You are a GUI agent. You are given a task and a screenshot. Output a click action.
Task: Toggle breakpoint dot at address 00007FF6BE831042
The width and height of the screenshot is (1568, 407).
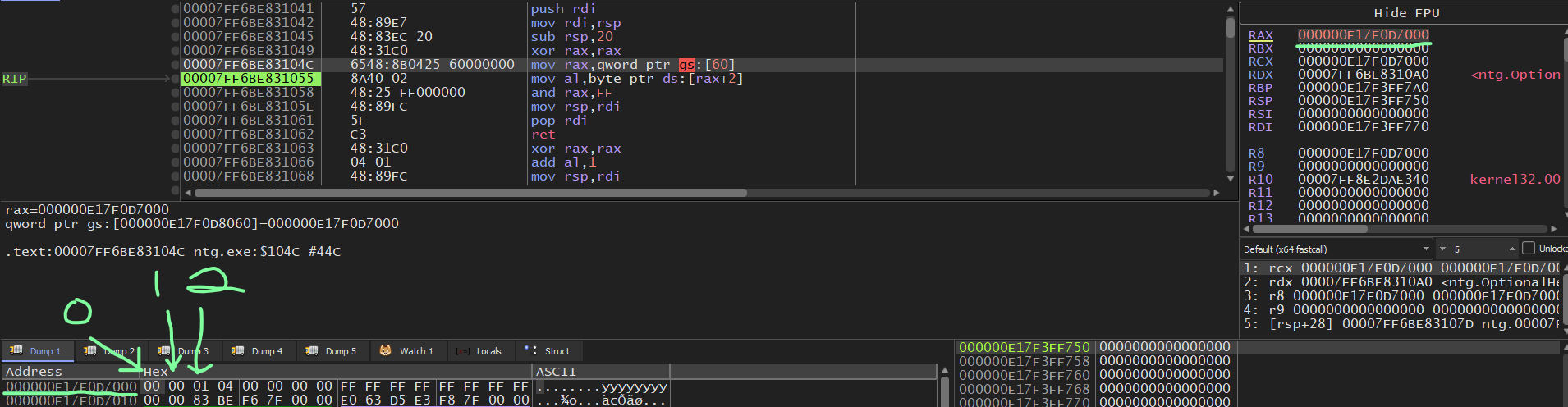175,23
